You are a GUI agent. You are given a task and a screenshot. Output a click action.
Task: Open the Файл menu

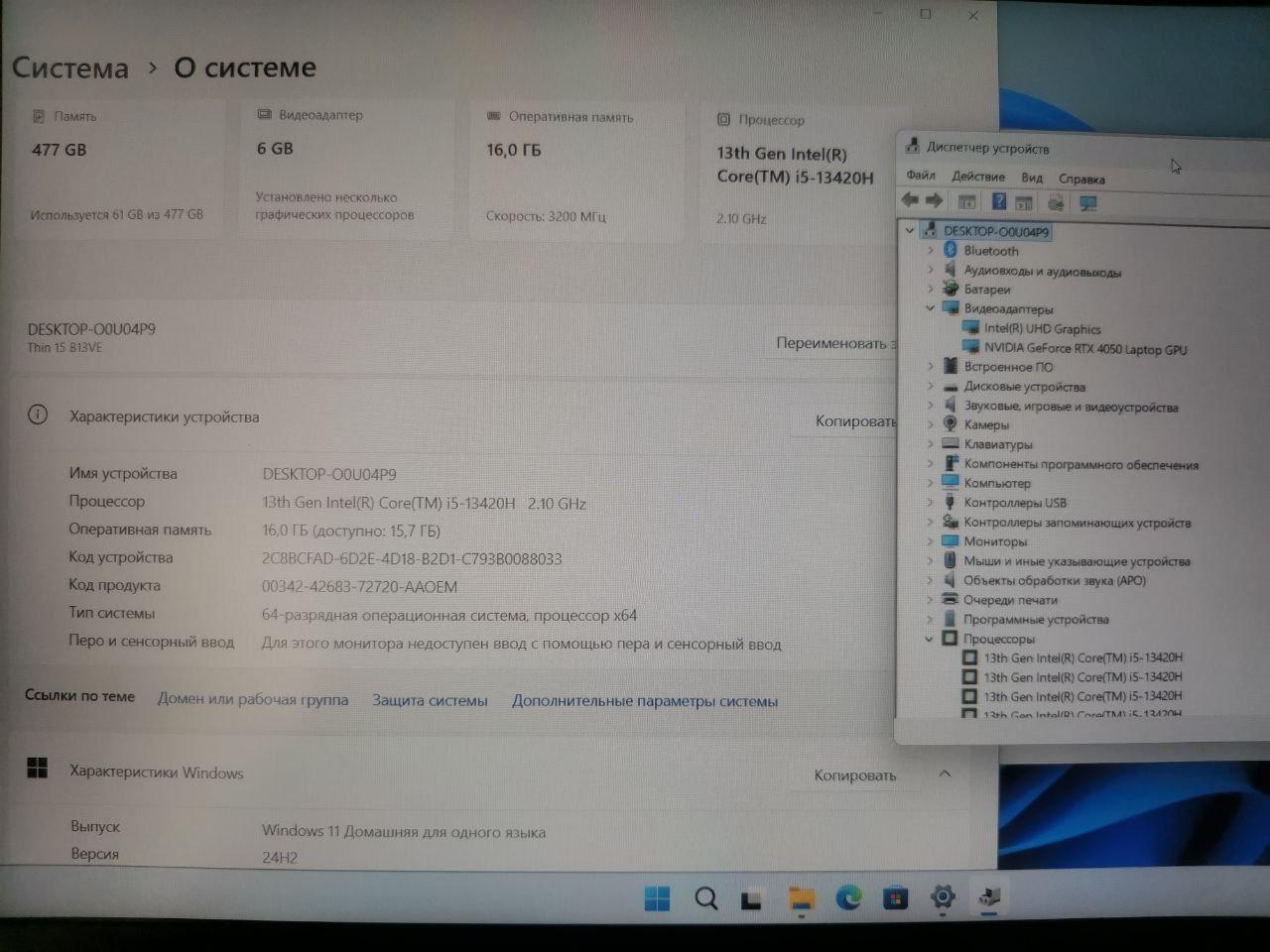tap(921, 176)
